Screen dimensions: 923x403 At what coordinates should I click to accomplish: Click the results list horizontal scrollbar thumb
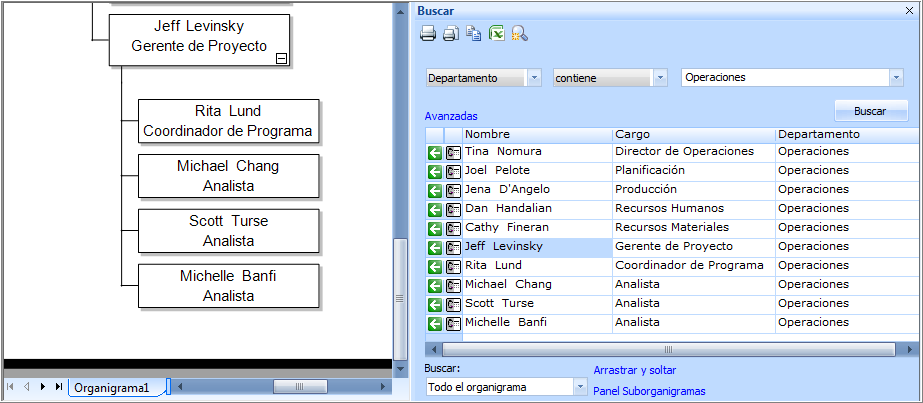coord(668,349)
